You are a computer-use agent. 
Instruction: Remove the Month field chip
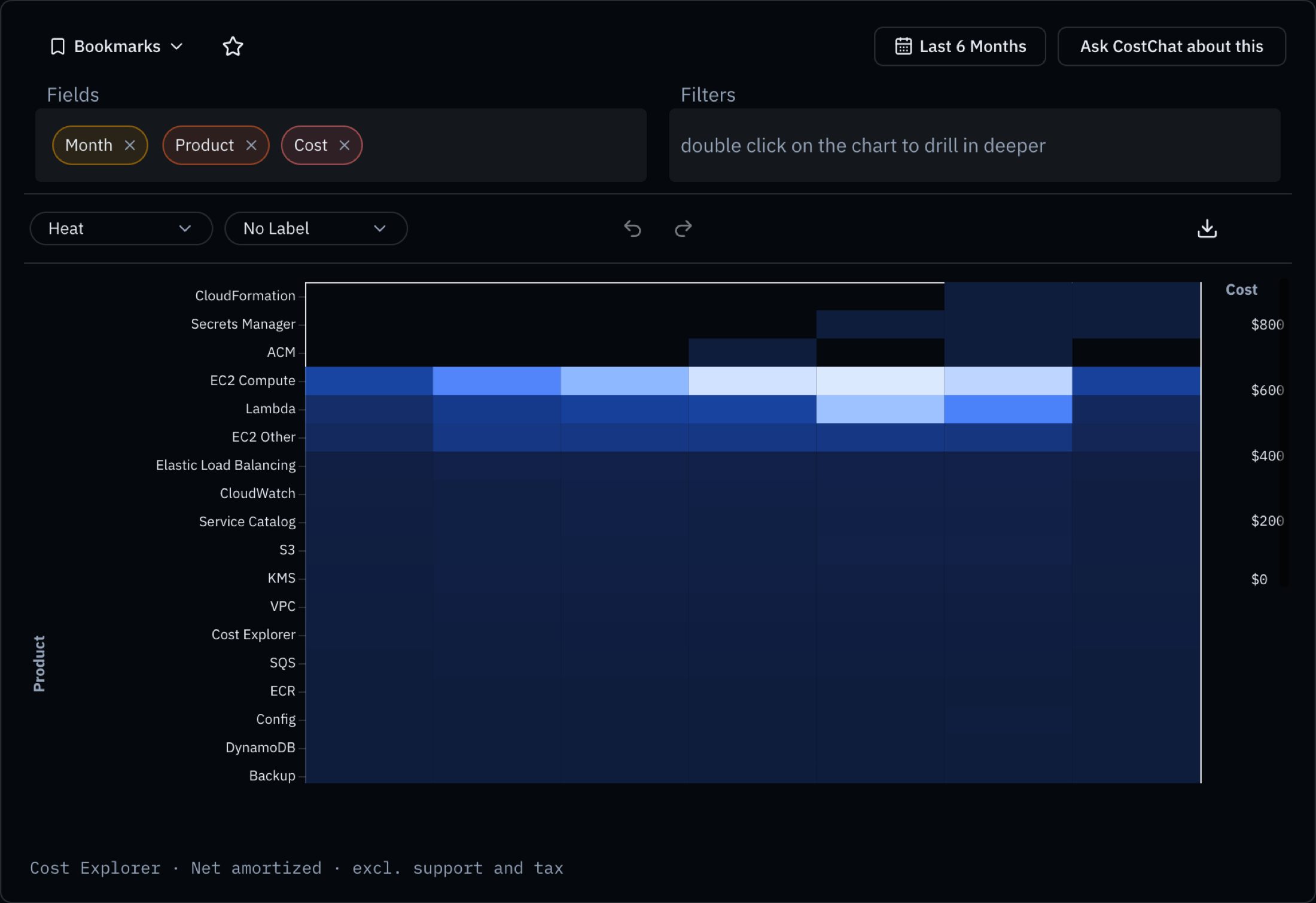coord(130,145)
